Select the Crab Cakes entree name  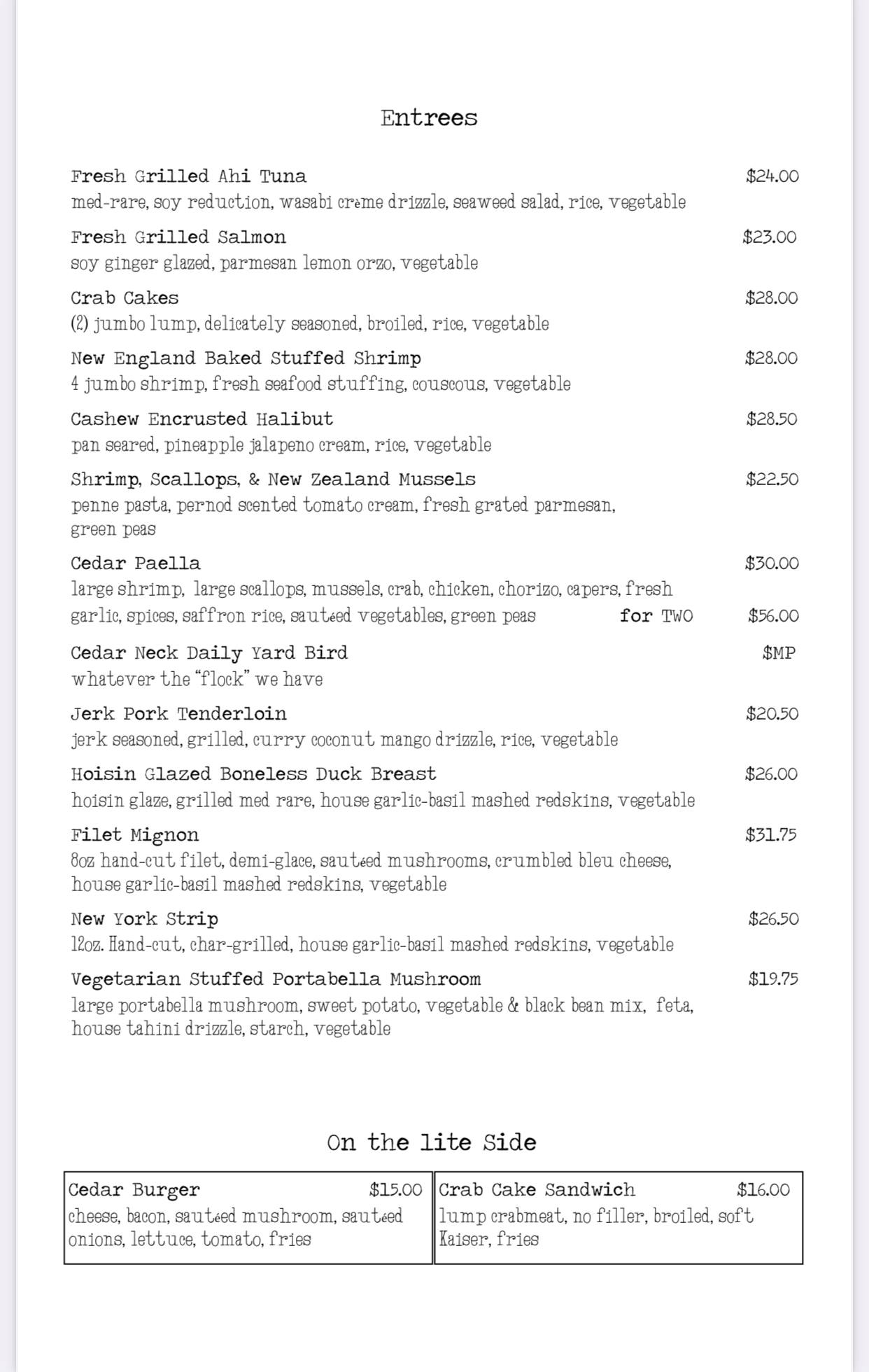pos(125,297)
